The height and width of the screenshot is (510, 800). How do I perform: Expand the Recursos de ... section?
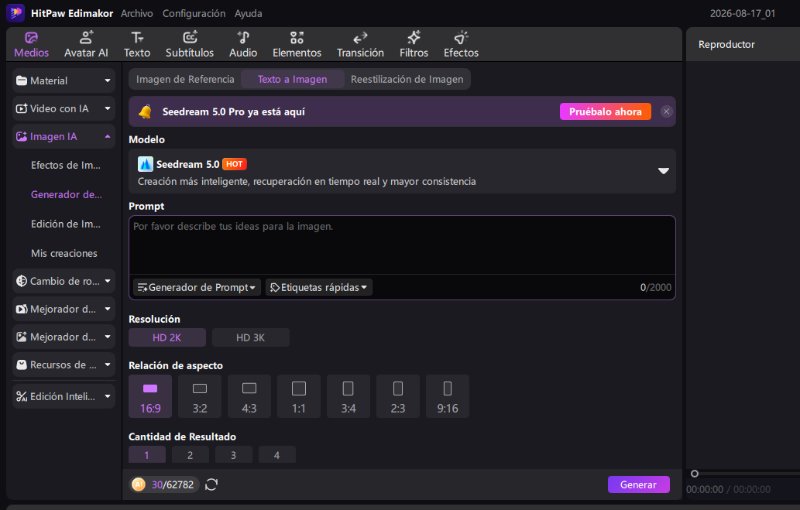tap(64, 365)
